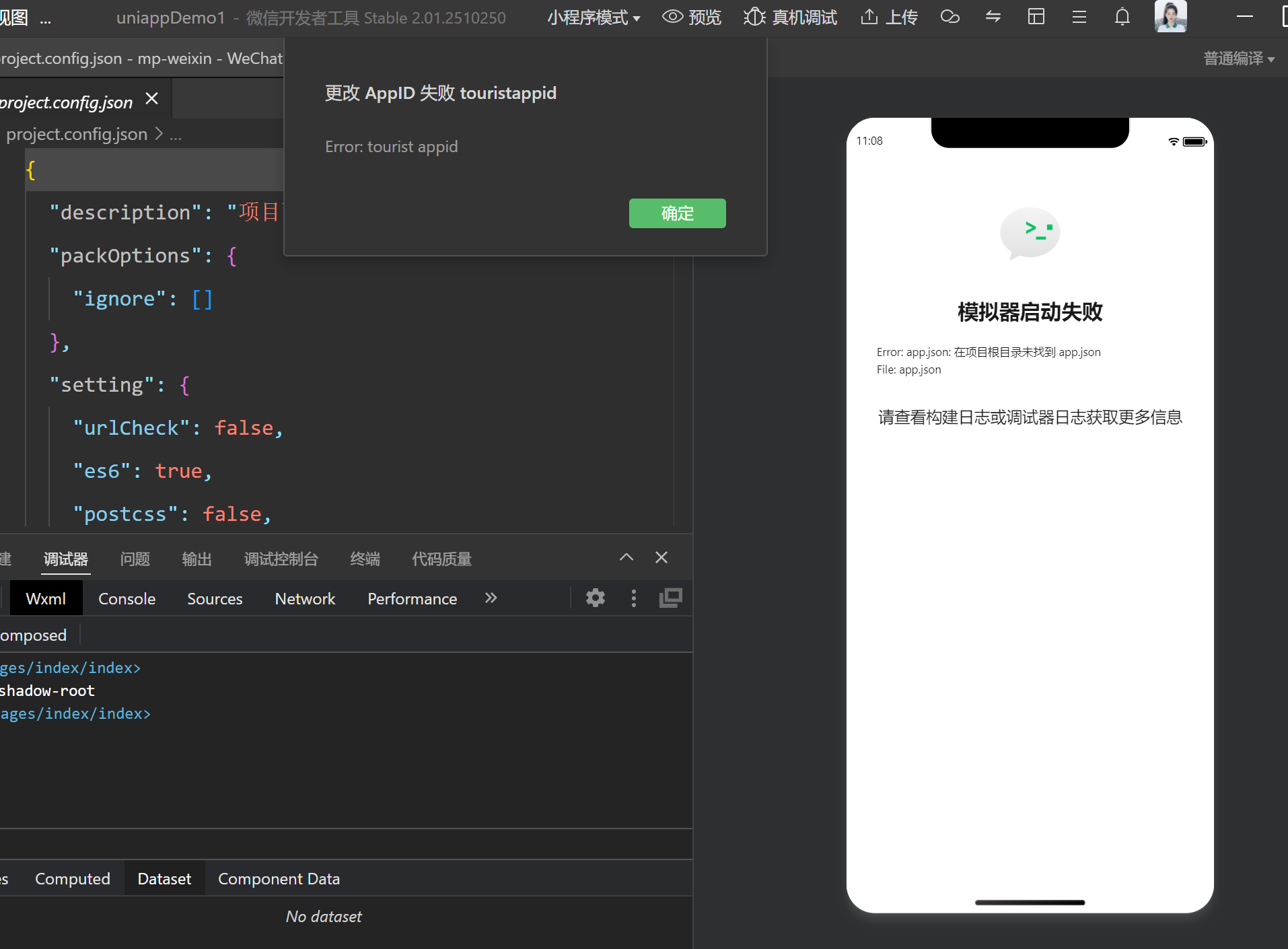Click the "es6" key in editor
Viewport: 1288px width, 949px height.
(102, 471)
